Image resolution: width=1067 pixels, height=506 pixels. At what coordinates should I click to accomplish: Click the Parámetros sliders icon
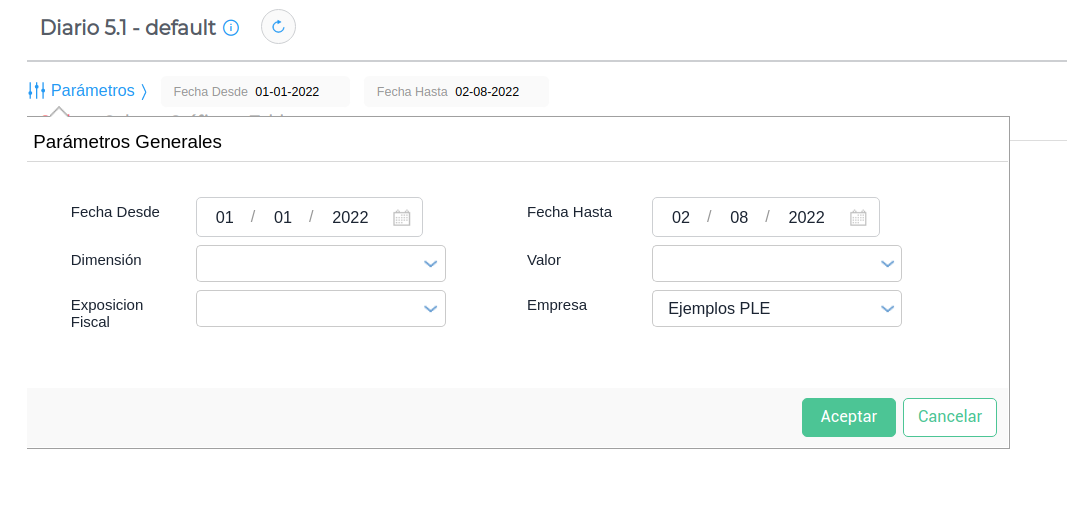[x=37, y=91]
